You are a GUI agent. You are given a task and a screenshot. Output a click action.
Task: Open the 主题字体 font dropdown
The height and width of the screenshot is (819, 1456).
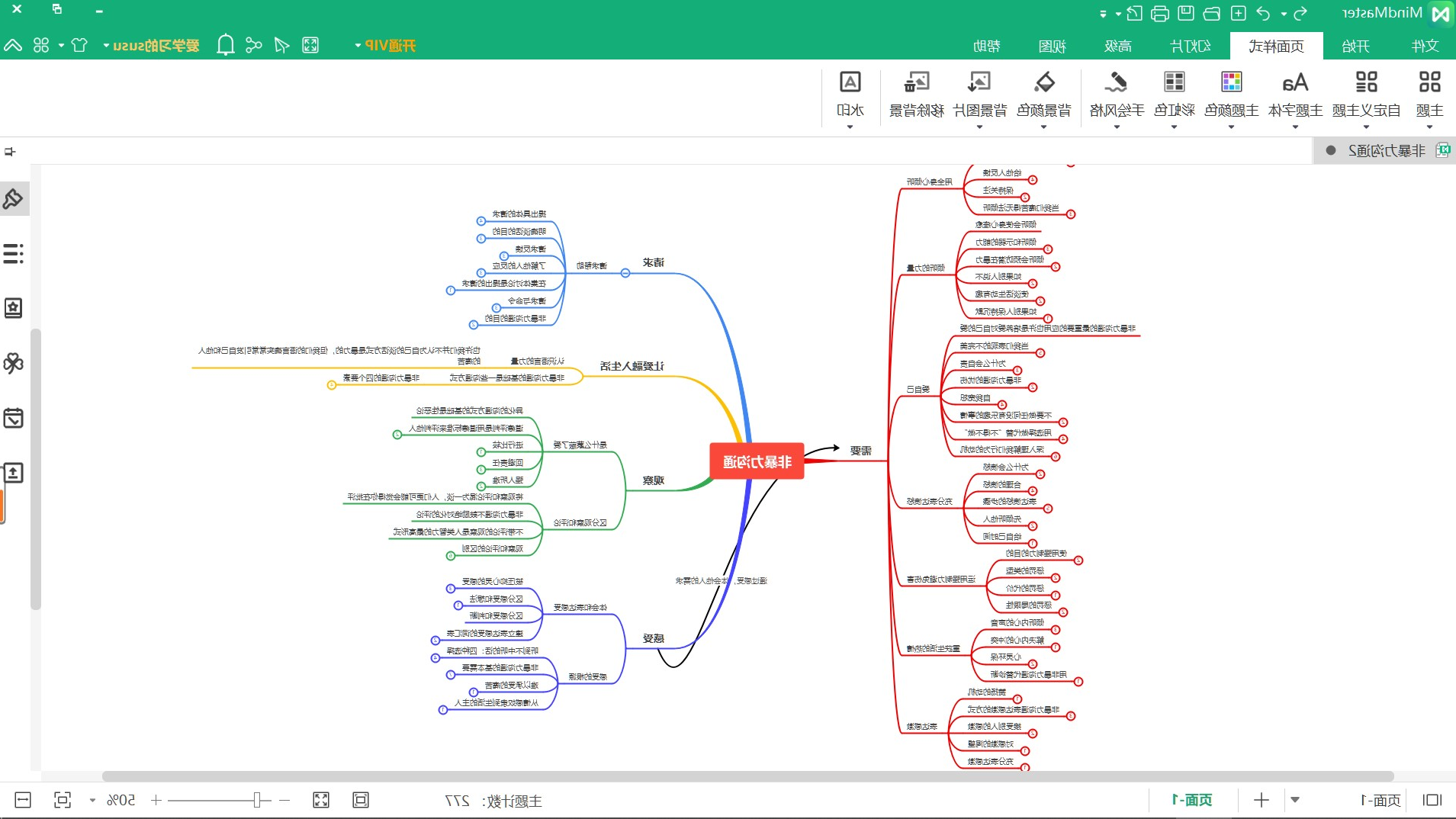tap(1295, 98)
